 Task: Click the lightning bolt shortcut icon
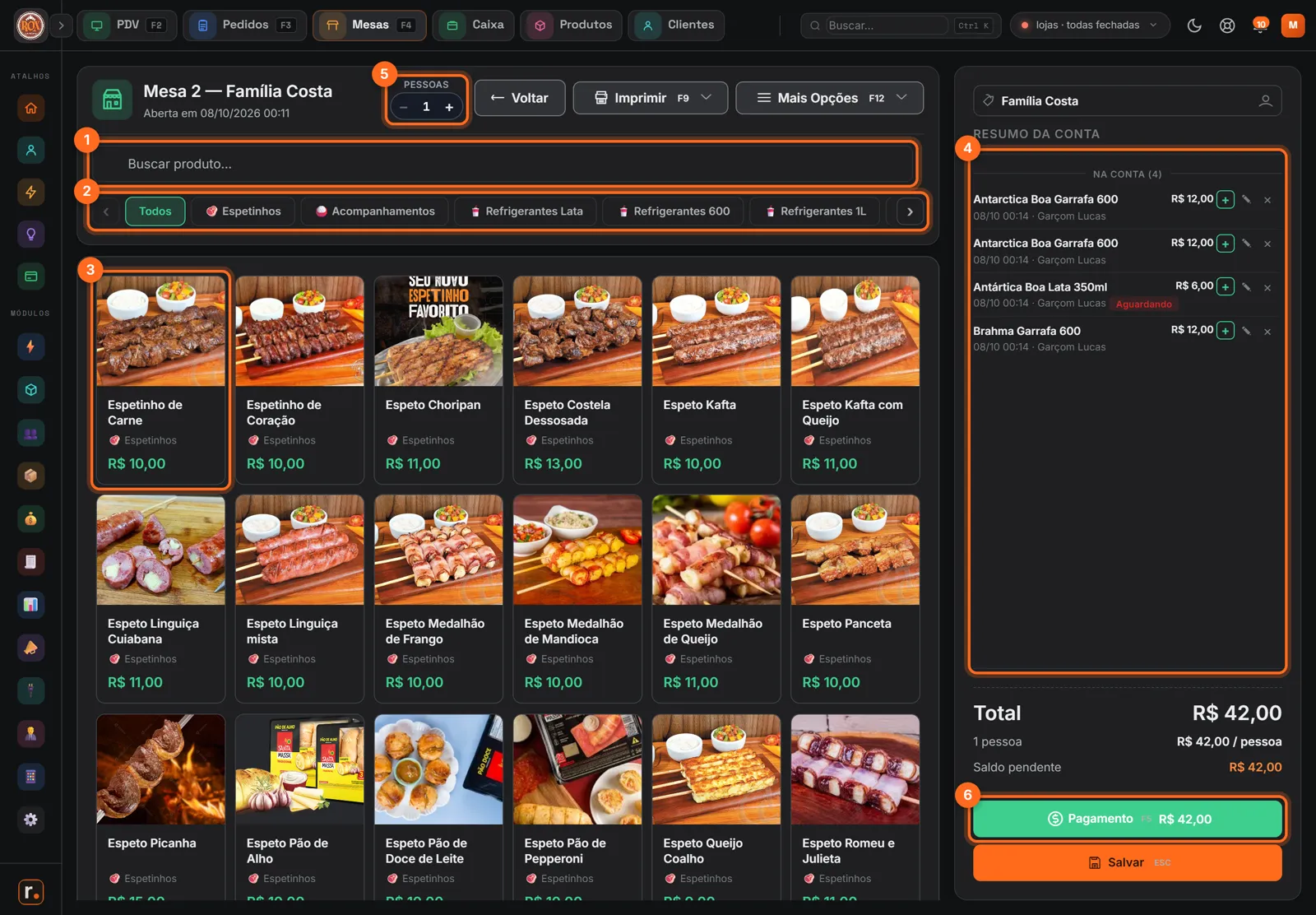30,192
